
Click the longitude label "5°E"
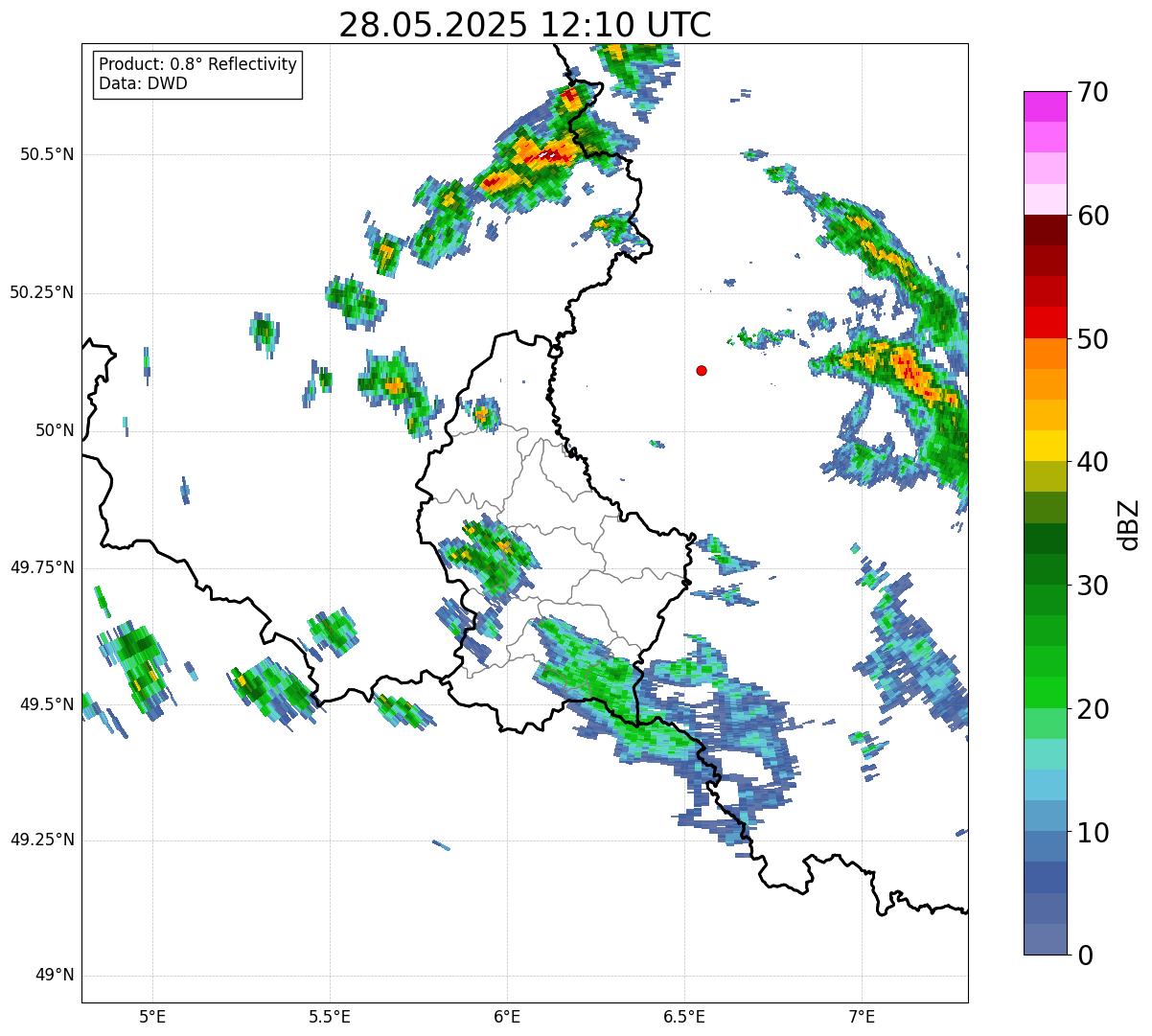(152, 1016)
